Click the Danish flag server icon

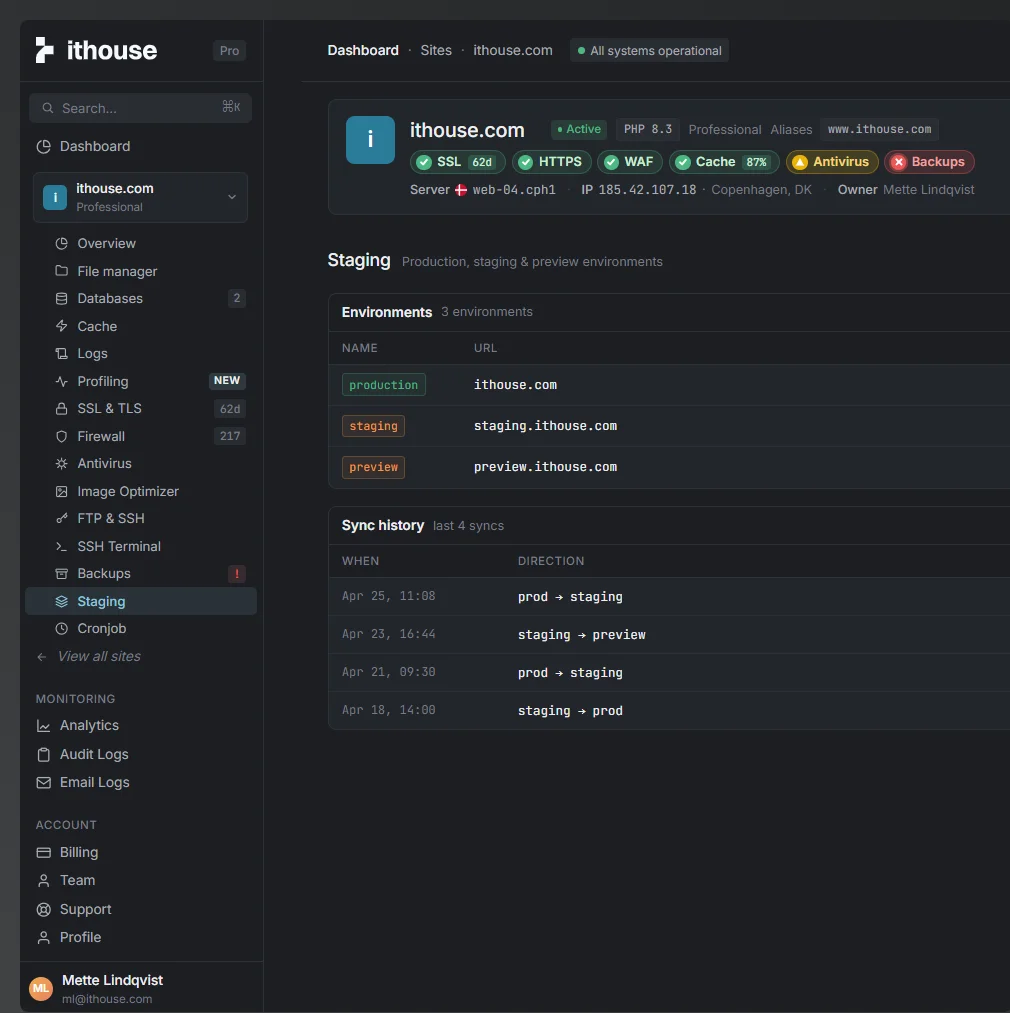click(461, 190)
